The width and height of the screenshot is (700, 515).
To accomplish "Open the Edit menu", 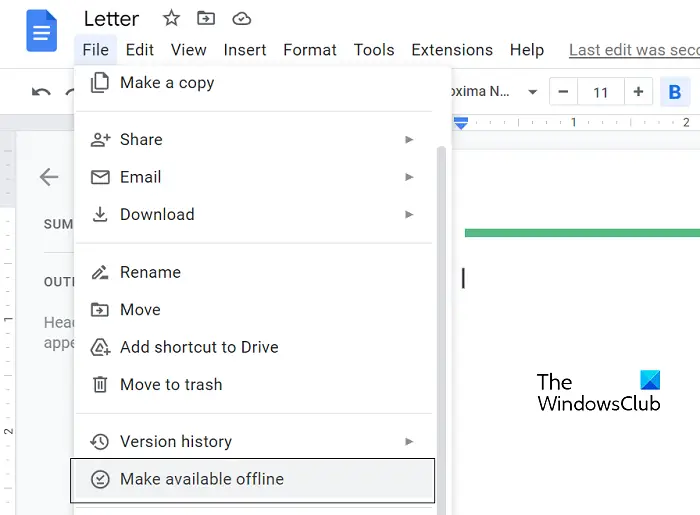I will tap(140, 50).
